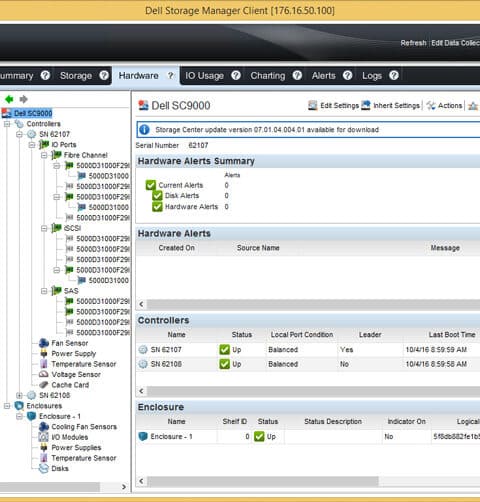This screenshot has height=502, width=480.
Task: Click Enclosure - 1 Up status check
Action: tap(259, 436)
